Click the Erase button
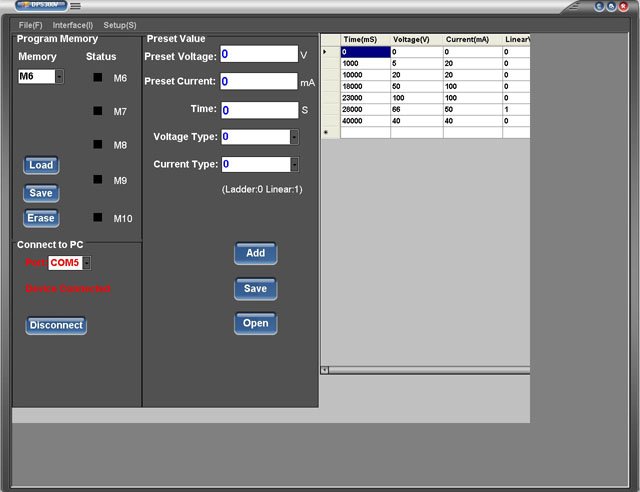The width and height of the screenshot is (640, 492). (x=41, y=218)
